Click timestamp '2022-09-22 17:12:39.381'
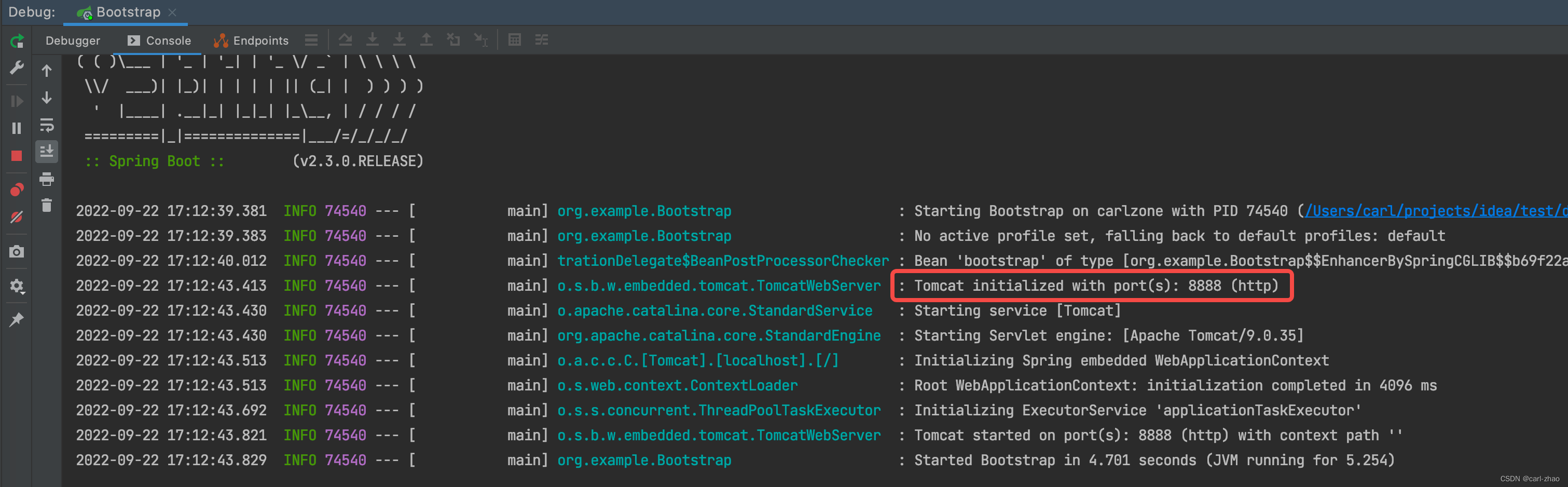 click(x=171, y=211)
